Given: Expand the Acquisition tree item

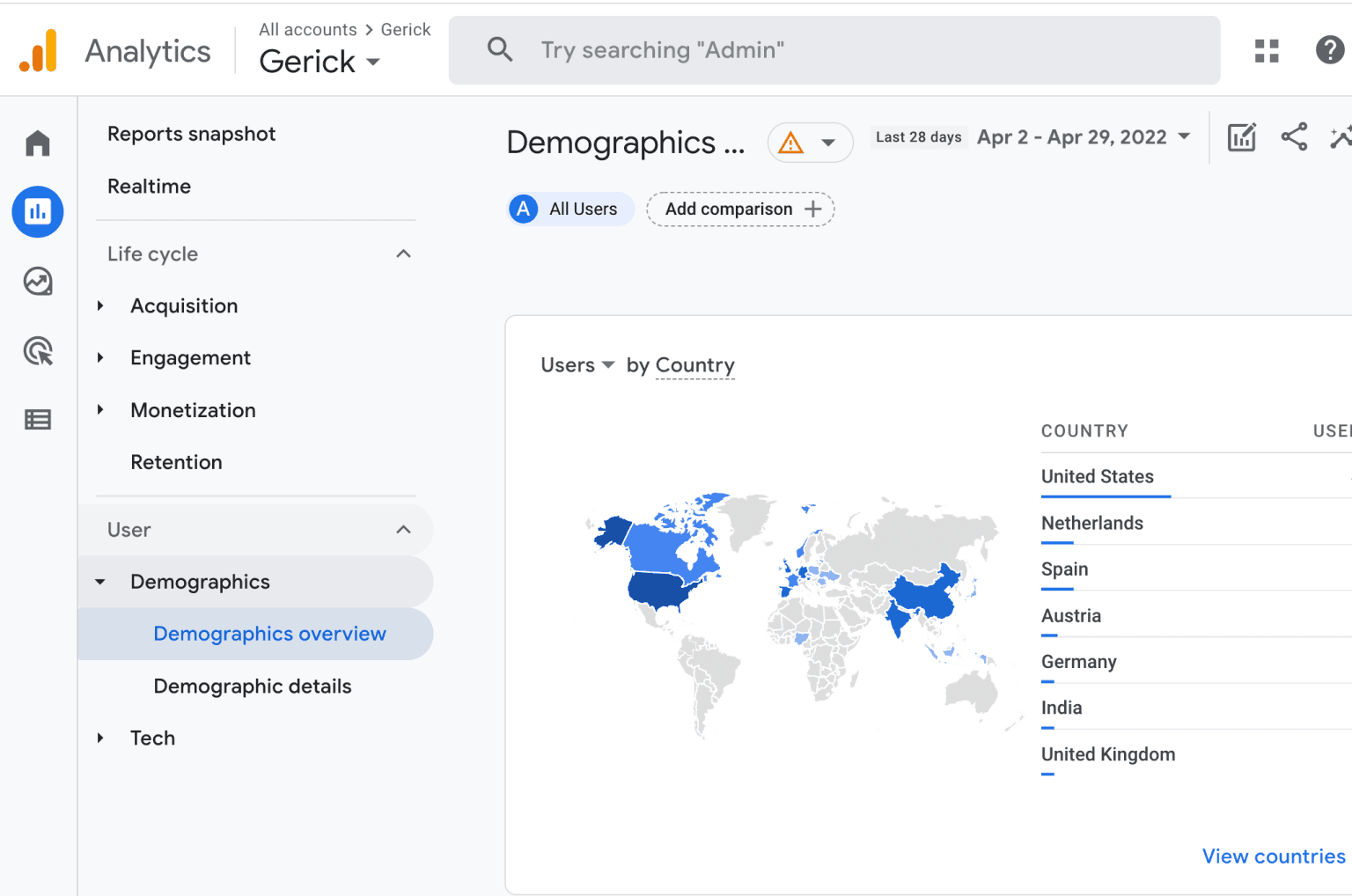Looking at the screenshot, I should click(x=100, y=306).
